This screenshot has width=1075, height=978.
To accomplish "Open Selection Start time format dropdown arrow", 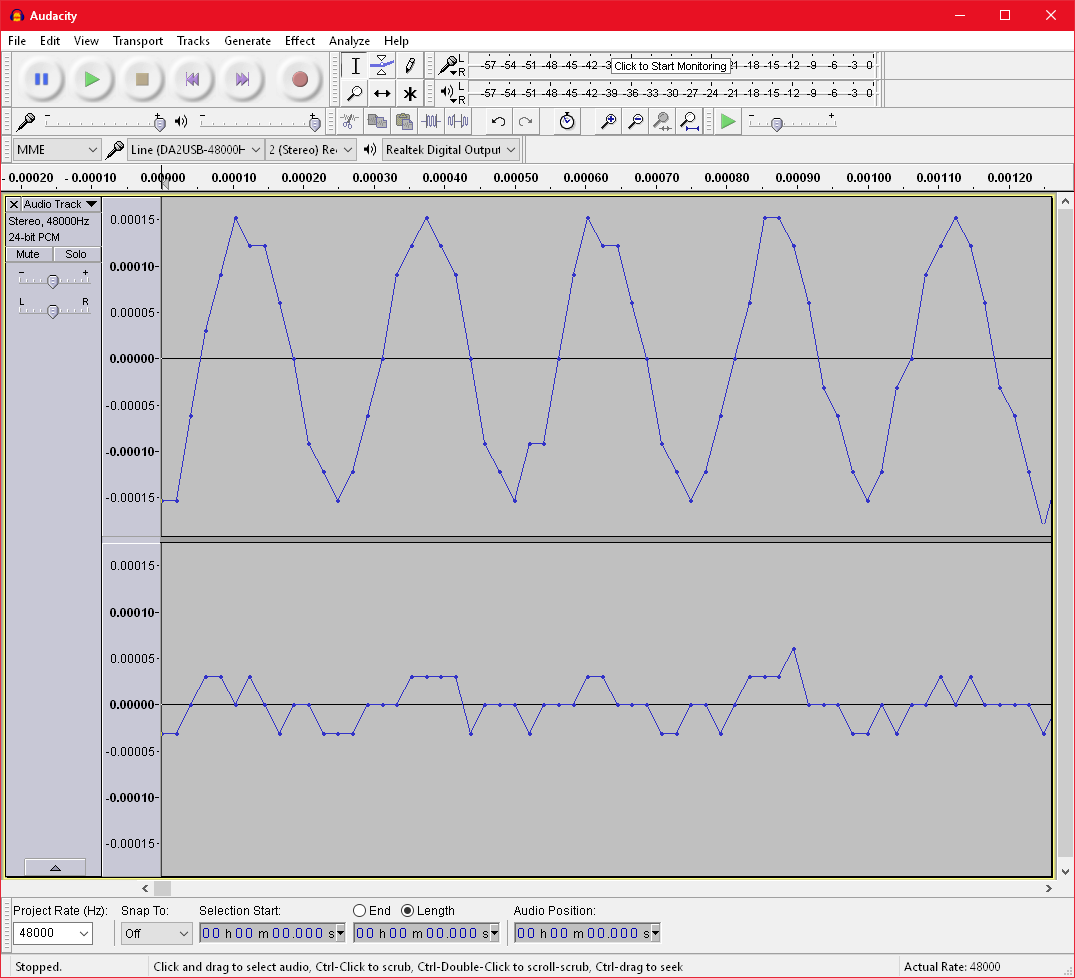I will pos(340,933).
